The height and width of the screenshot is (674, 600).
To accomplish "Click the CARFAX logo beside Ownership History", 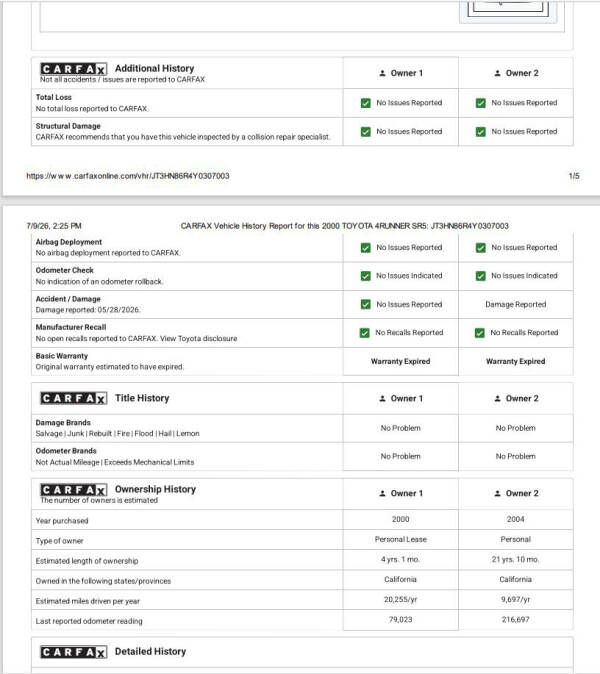I will 73,490.
